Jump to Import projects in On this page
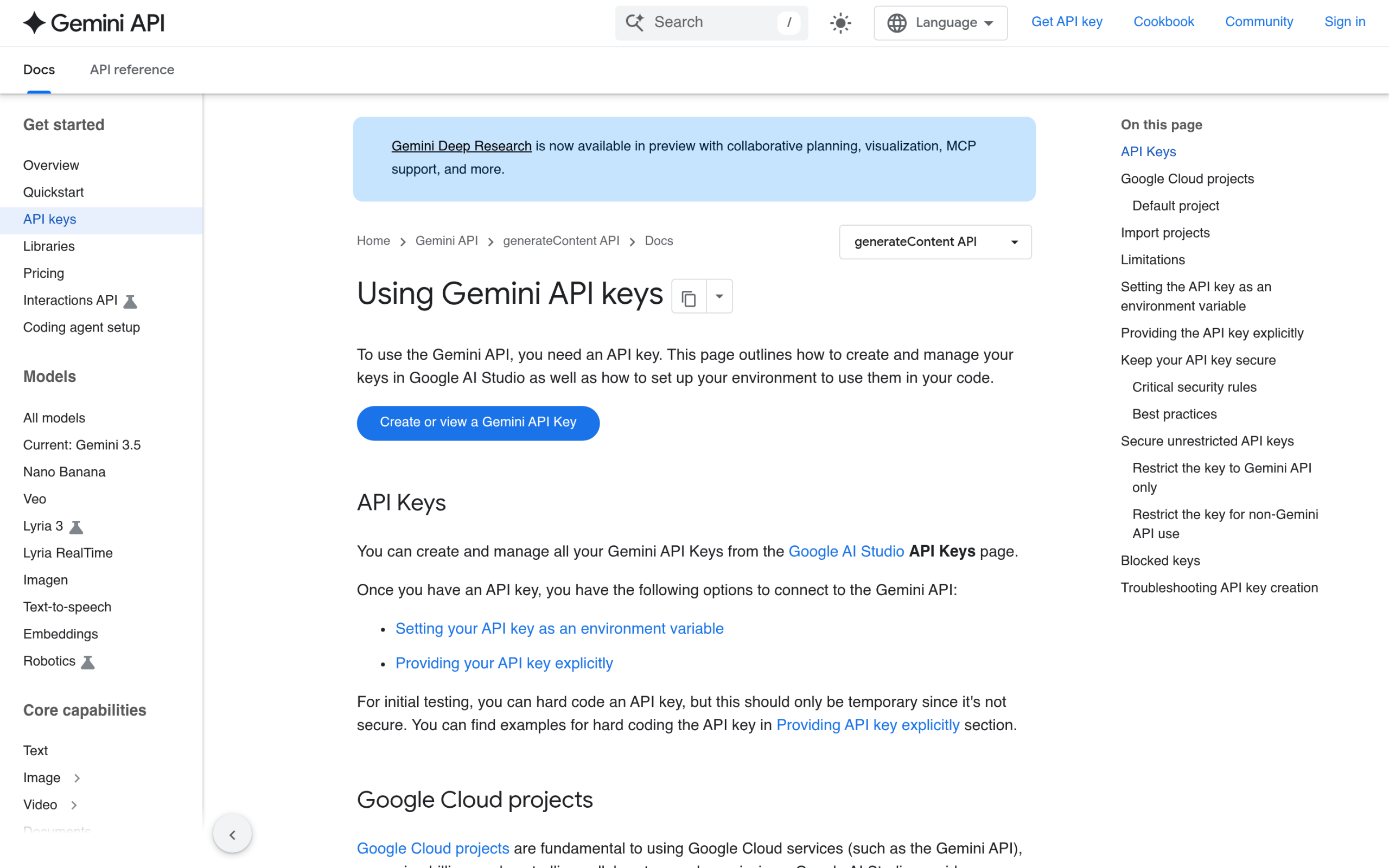 [x=1165, y=233]
